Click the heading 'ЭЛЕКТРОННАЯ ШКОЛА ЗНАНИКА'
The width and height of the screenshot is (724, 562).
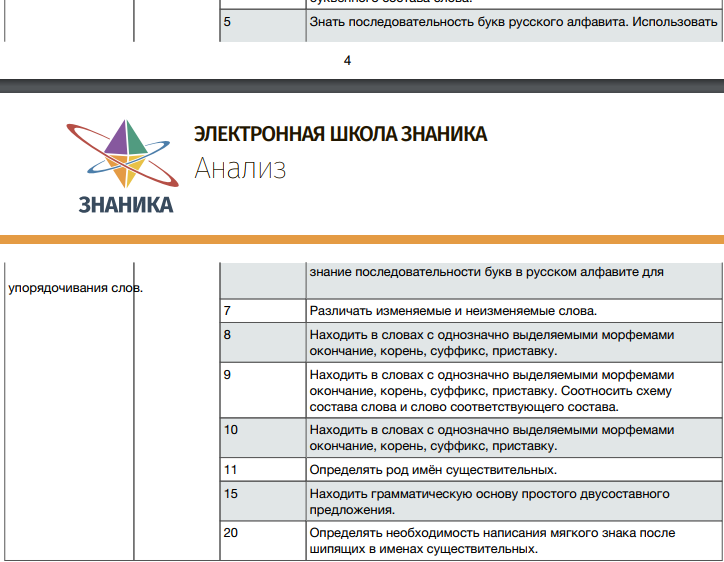pyautogui.click(x=340, y=134)
